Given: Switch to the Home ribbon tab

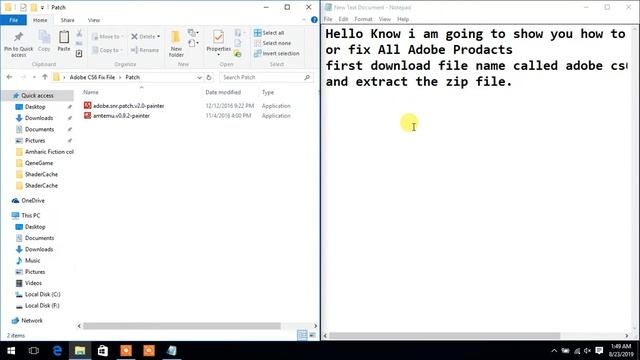Looking at the screenshot, I should pos(40,20).
